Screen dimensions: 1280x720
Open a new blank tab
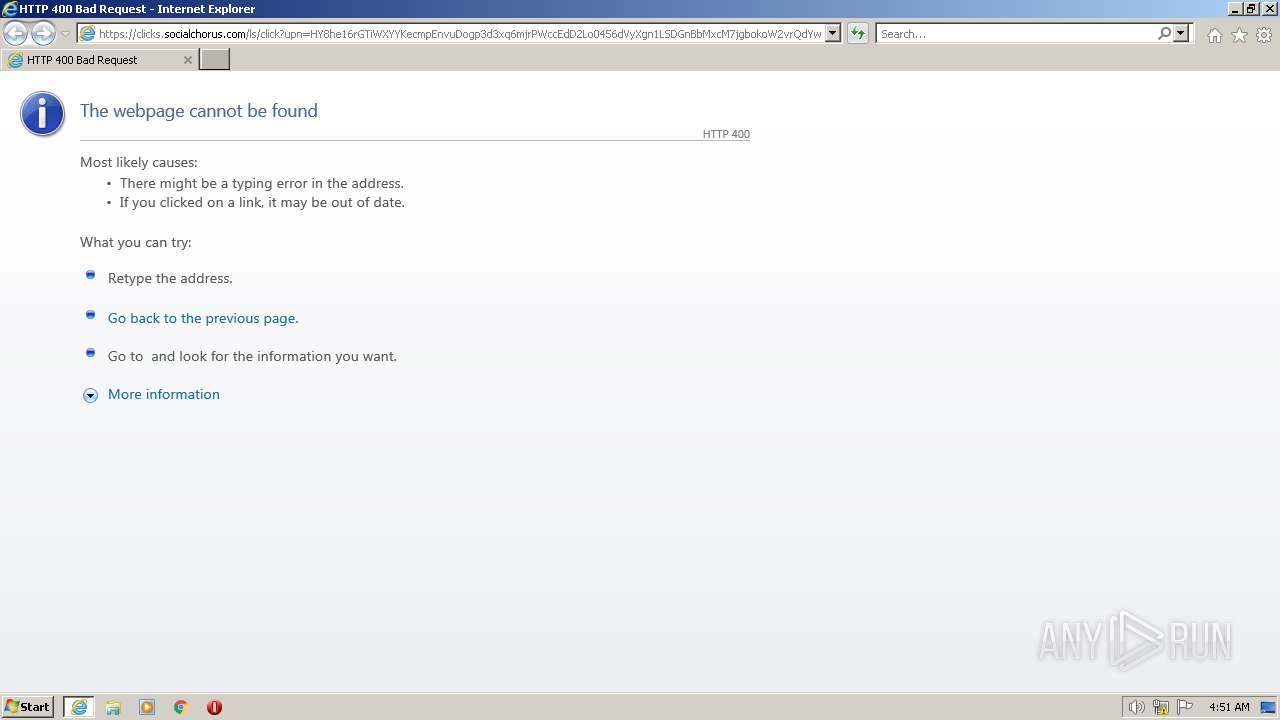tap(215, 60)
